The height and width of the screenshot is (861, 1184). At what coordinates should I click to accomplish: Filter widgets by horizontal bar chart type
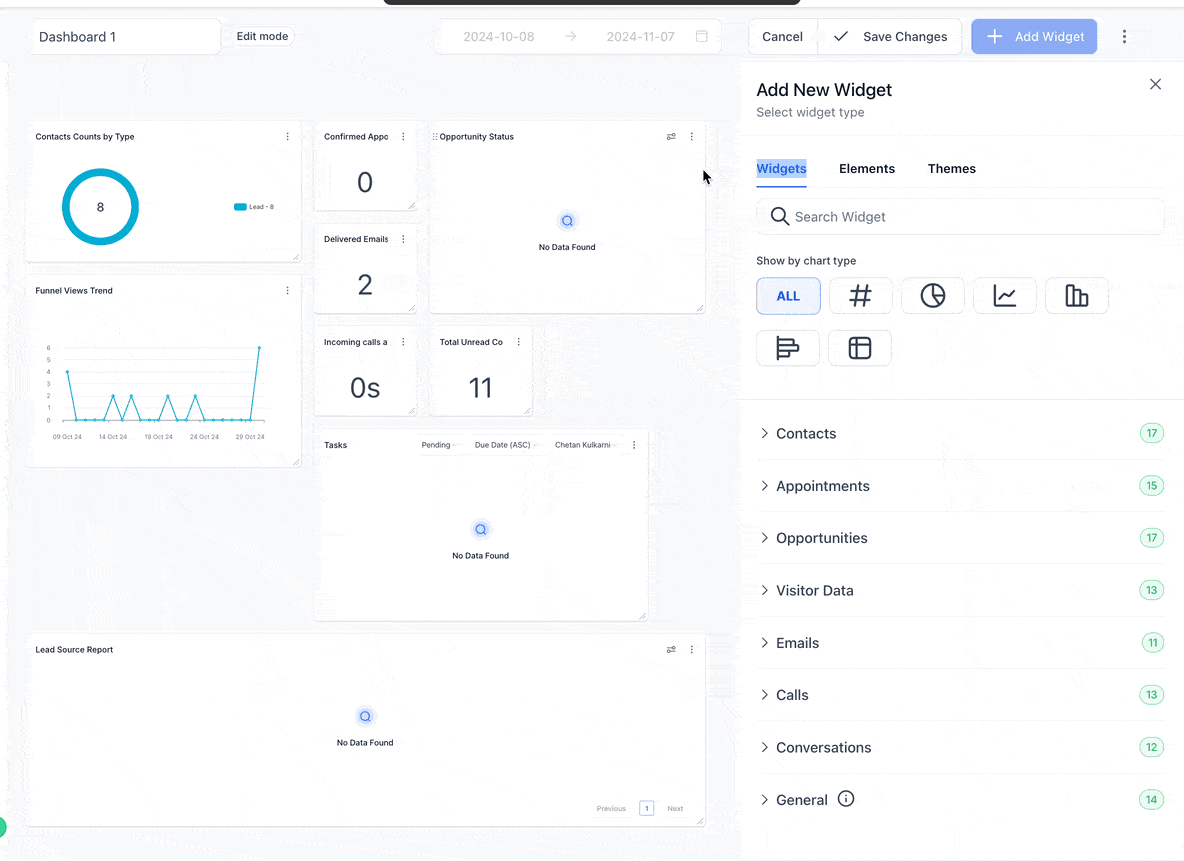click(788, 348)
